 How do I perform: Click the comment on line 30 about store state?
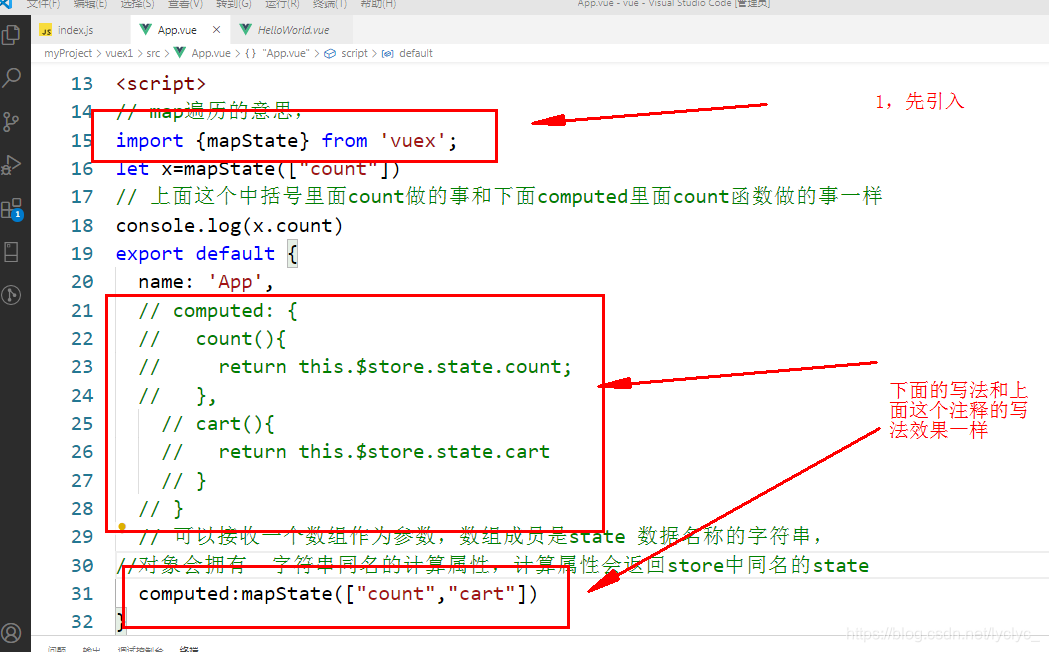492,565
